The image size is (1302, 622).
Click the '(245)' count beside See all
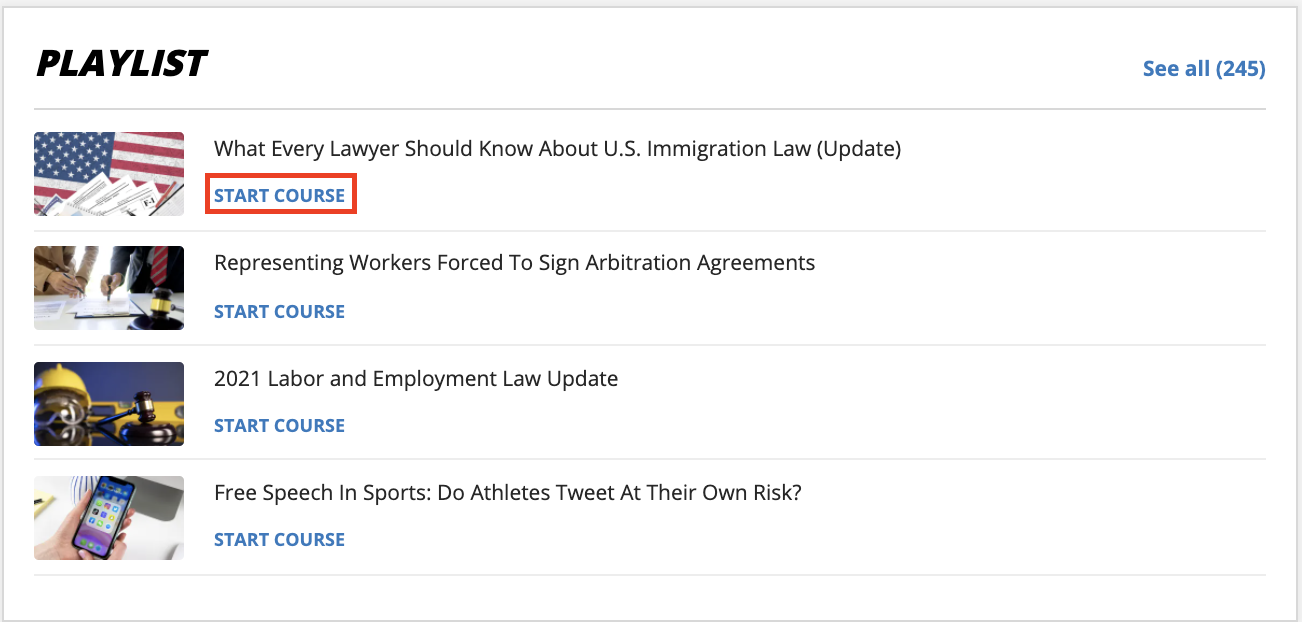[x=1241, y=68]
